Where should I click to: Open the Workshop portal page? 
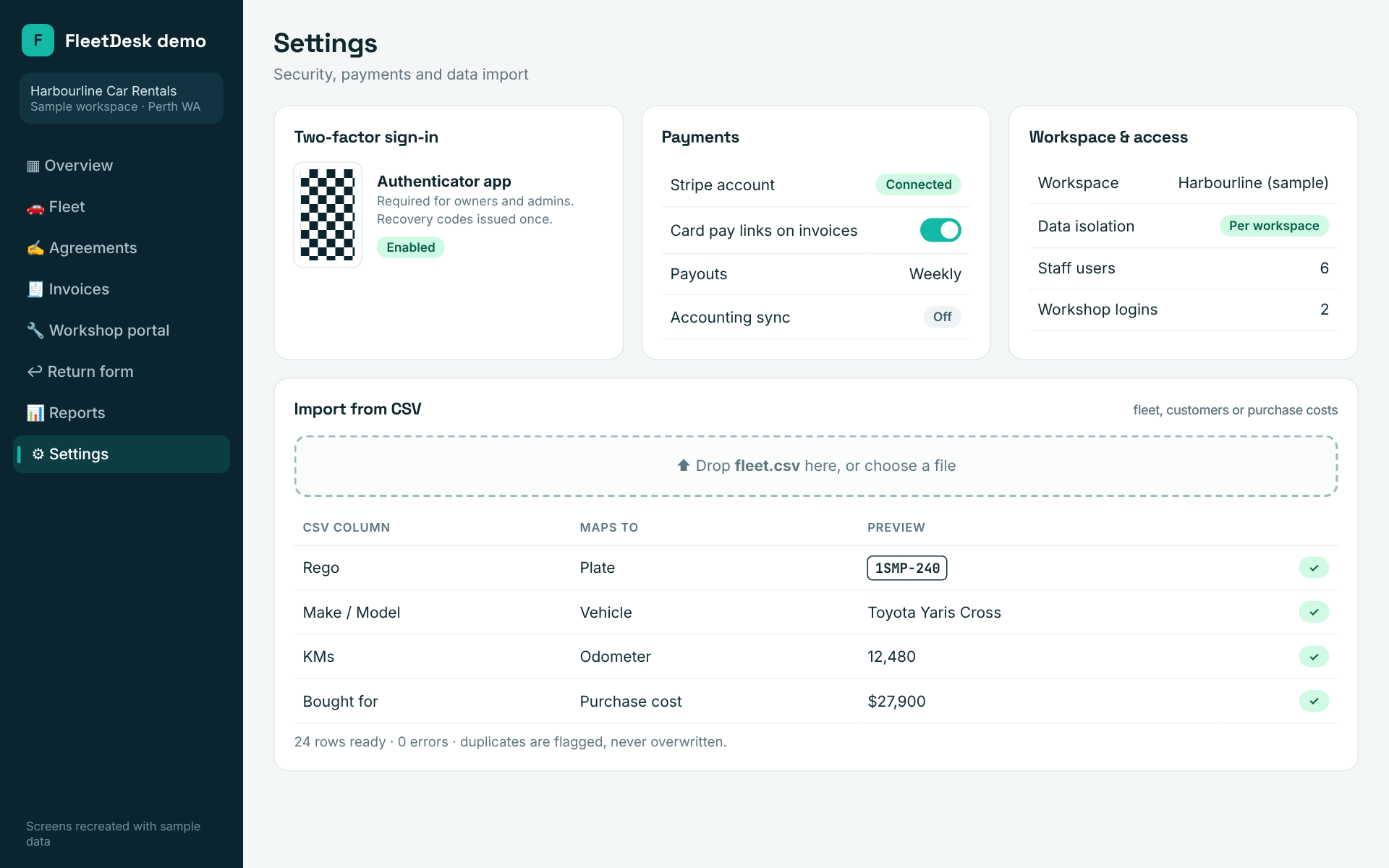point(122,331)
